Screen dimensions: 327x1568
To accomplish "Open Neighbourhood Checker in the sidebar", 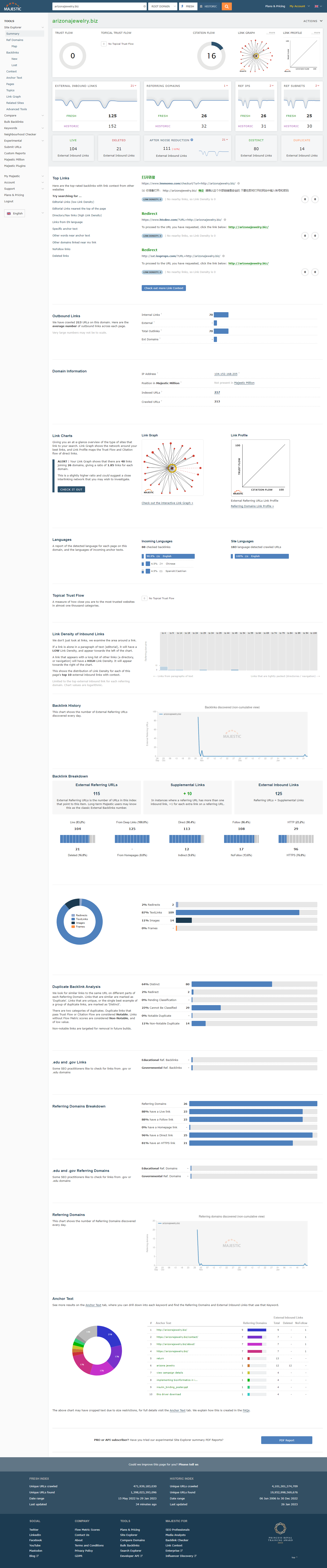I will (20, 134).
